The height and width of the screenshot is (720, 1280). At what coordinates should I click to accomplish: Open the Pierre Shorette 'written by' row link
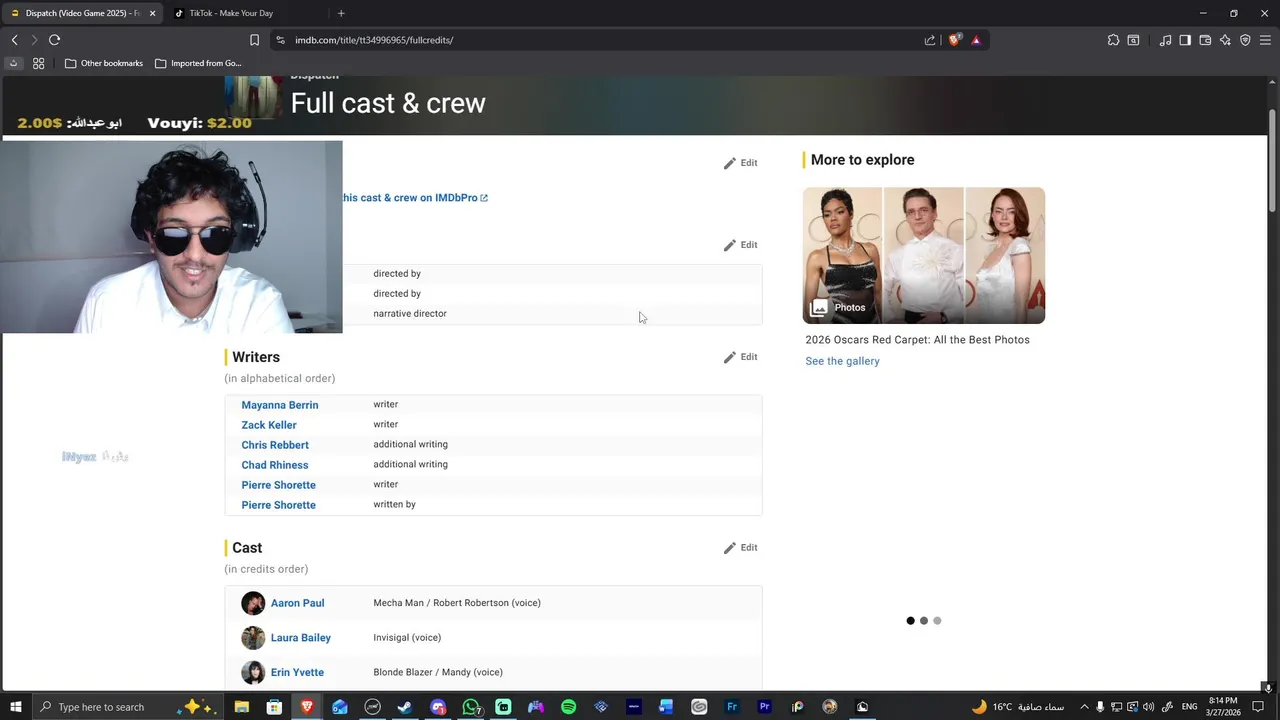click(x=278, y=505)
